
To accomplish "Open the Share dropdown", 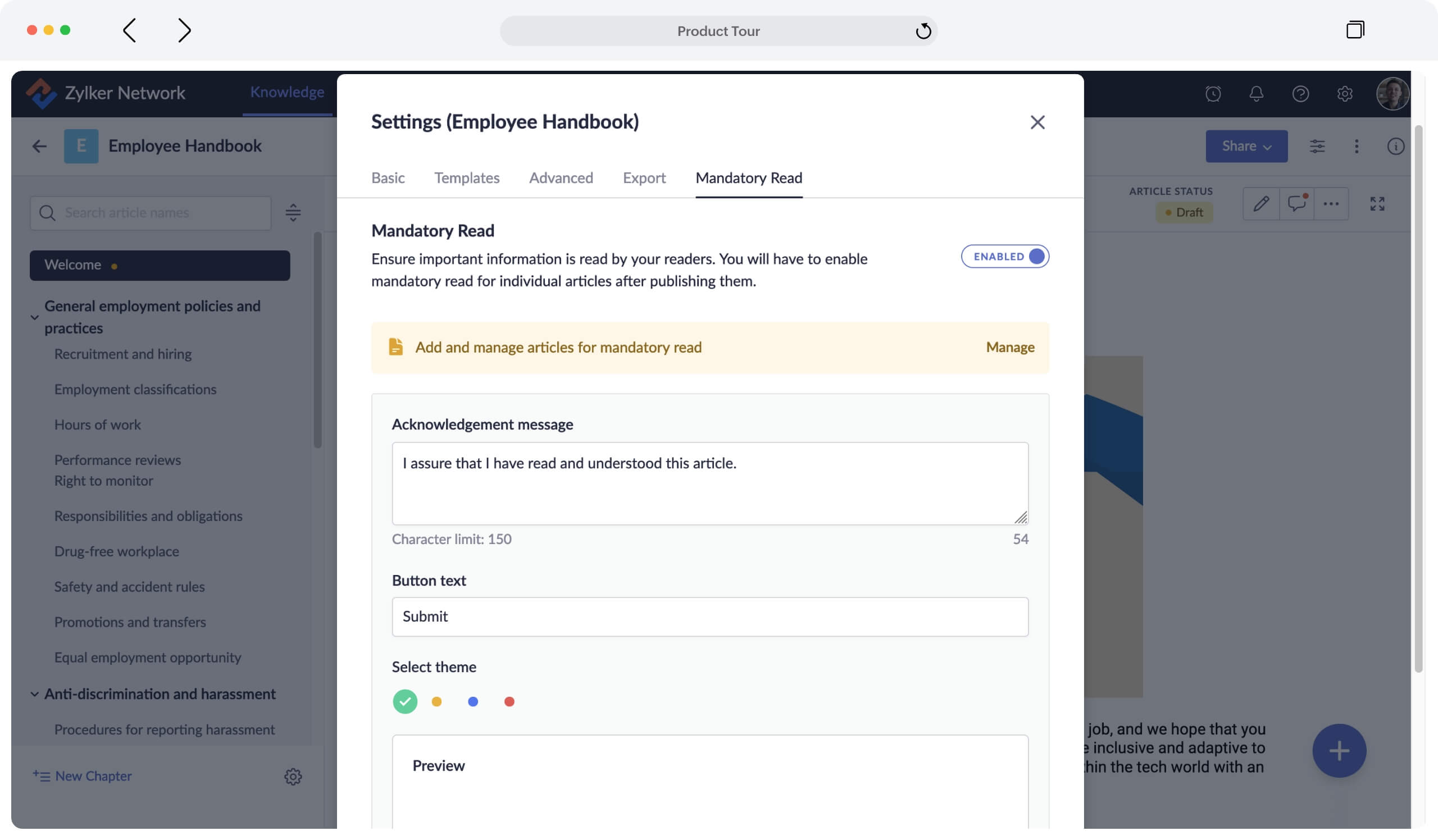I will (x=1246, y=146).
